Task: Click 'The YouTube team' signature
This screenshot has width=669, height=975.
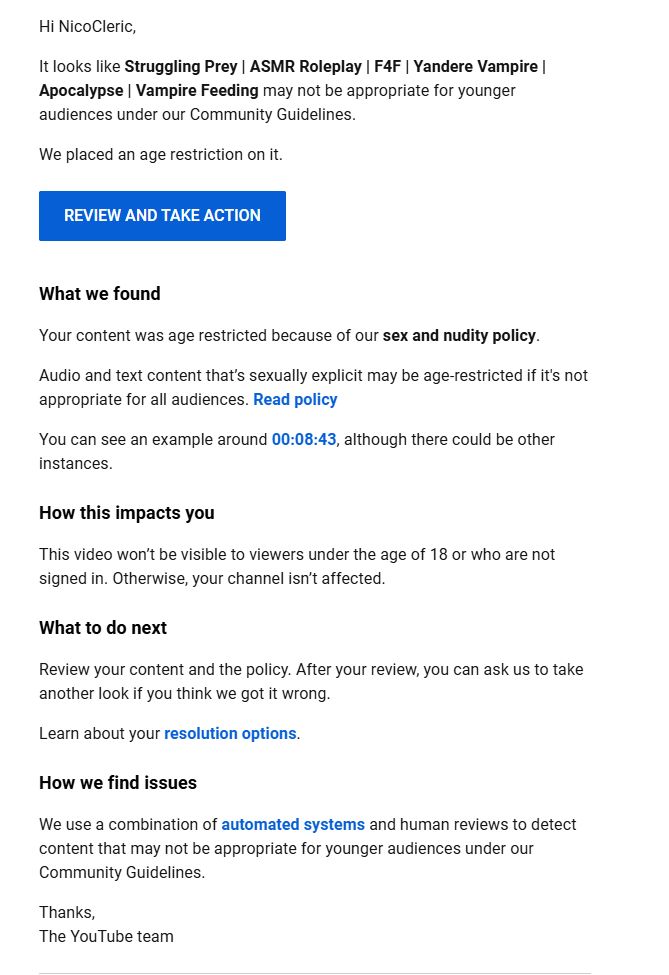Action: (106, 937)
